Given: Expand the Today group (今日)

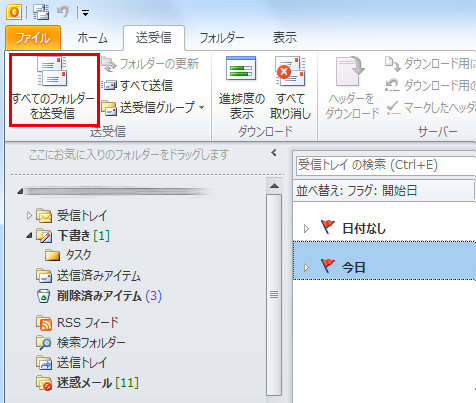Looking at the screenshot, I should click(x=306, y=267).
